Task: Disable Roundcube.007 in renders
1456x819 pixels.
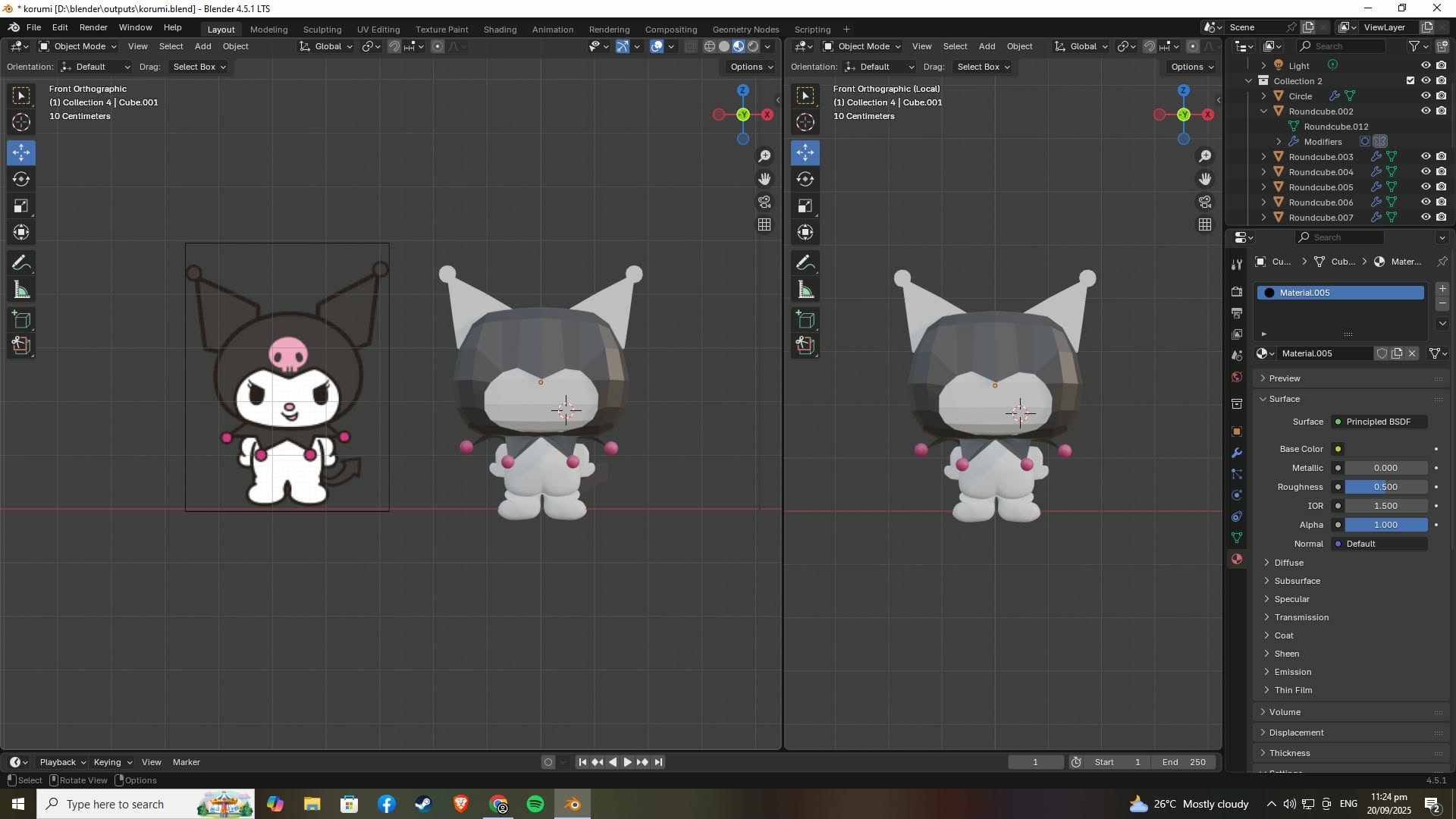Action: 1441,217
